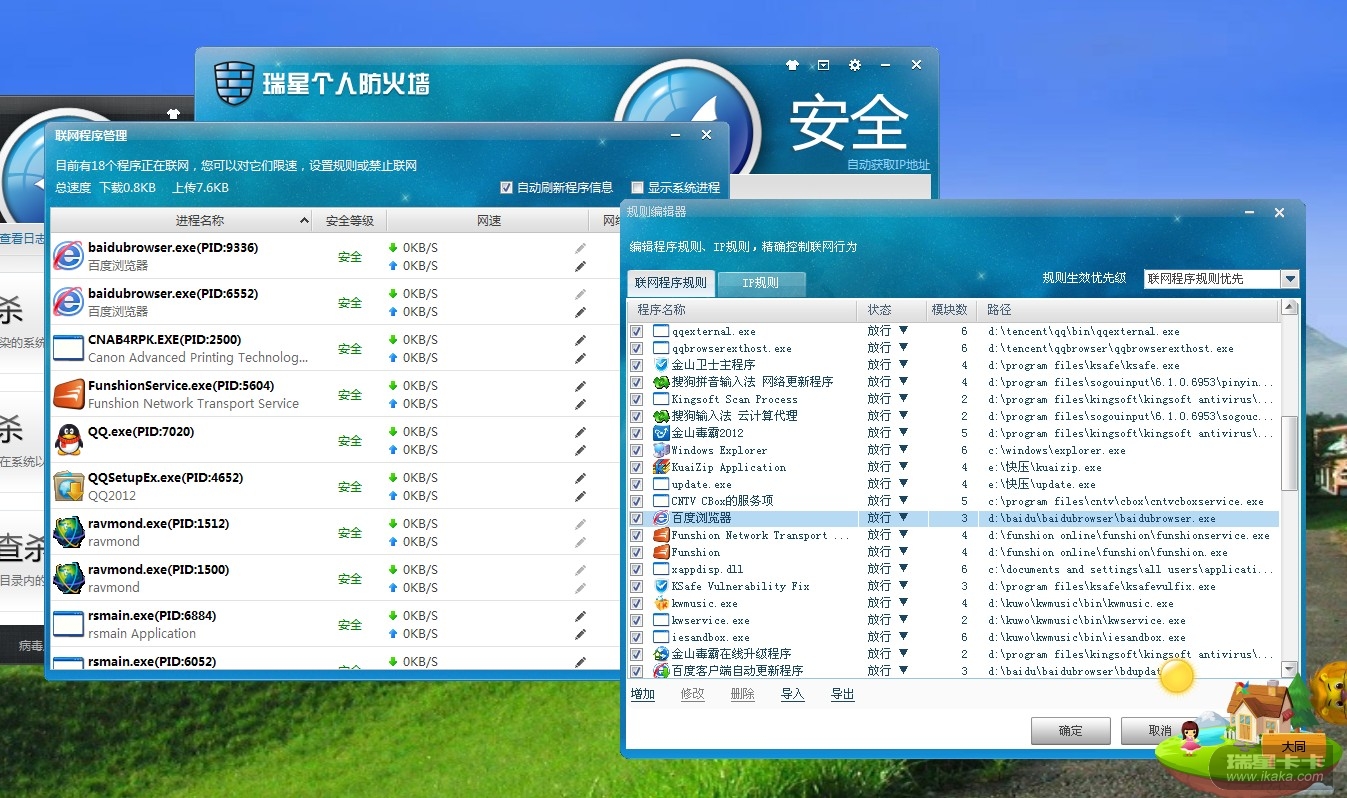
Task: Disable auto refresh program info checkbox
Action: tap(506, 188)
